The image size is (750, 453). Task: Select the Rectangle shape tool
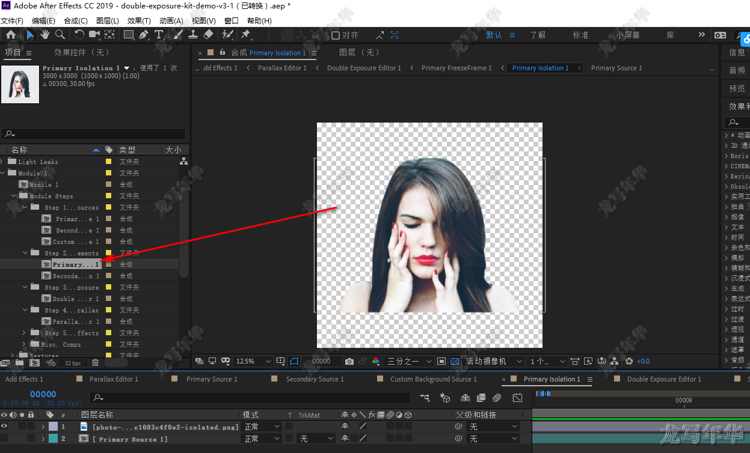[129, 35]
